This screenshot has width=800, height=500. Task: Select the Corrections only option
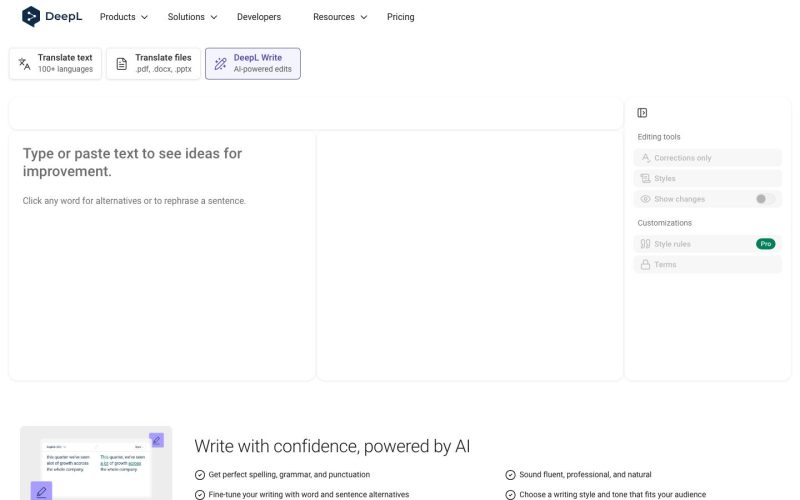coord(707,158)
